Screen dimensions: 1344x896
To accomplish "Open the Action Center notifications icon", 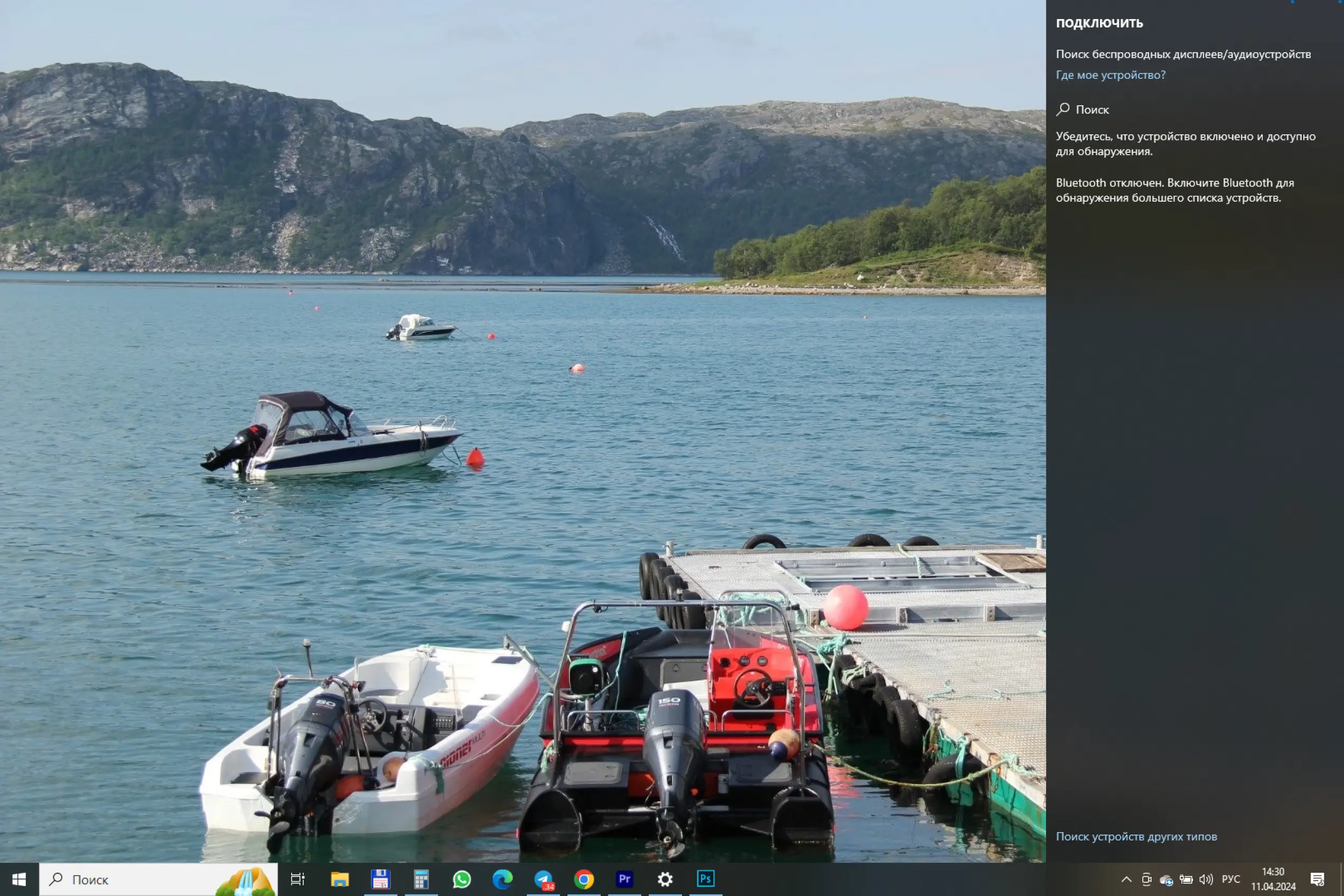I will coord(1318,880).
